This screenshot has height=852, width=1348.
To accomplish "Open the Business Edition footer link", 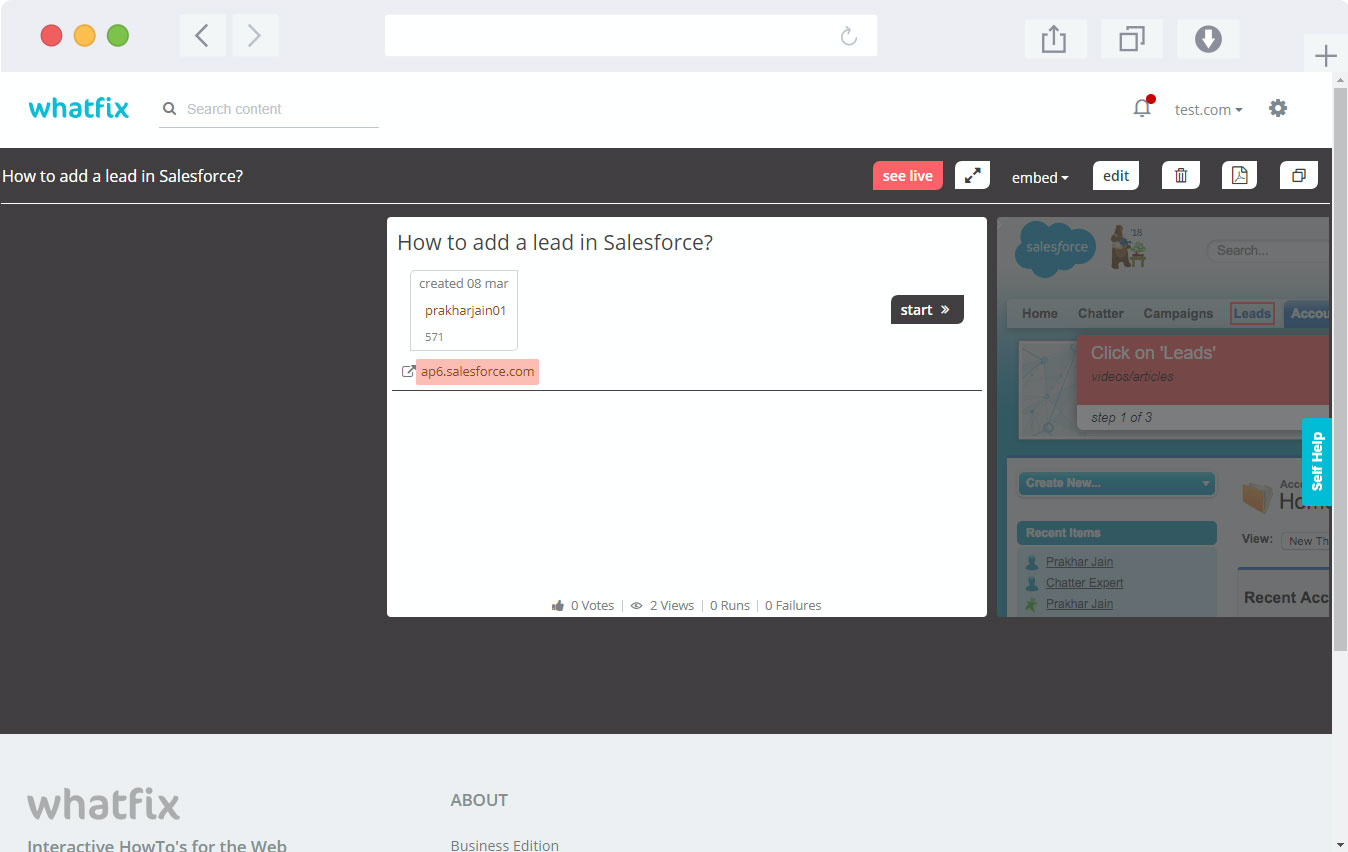I will pos(505,845).
